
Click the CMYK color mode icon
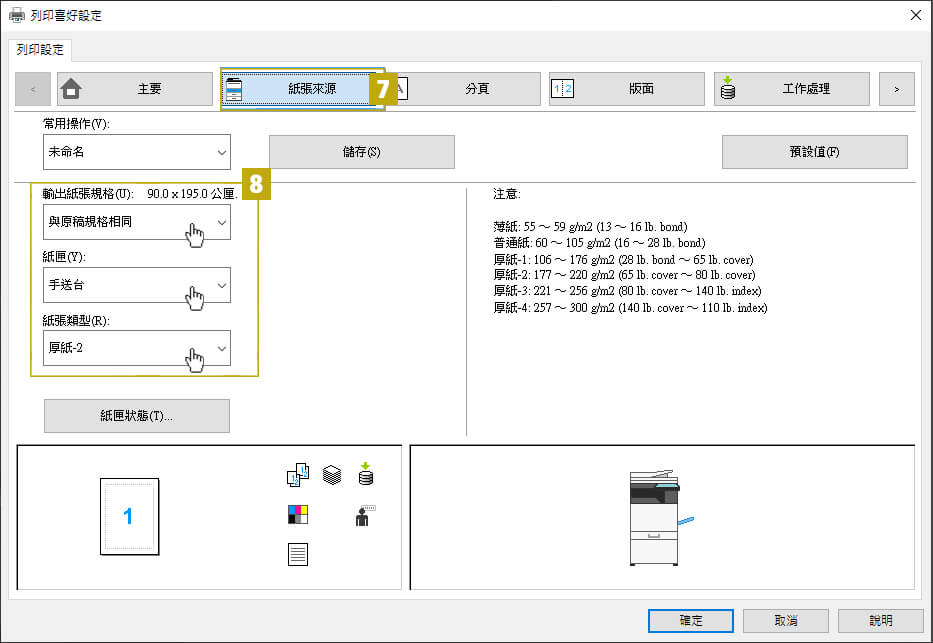click(298, 515)
